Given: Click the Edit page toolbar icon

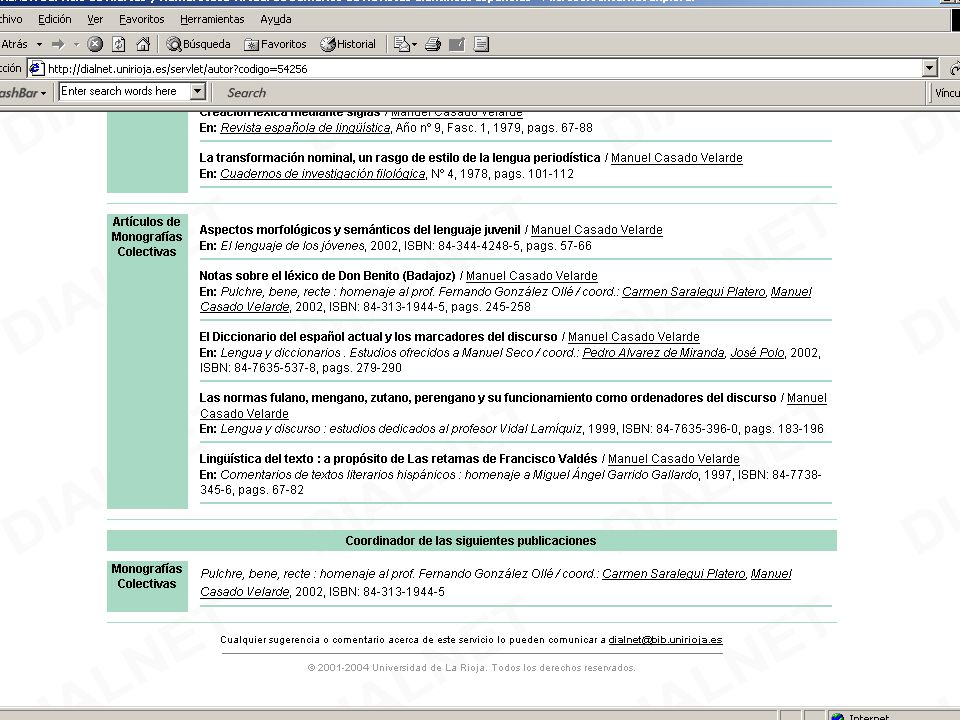Looking at the screenshot, I should pyautogui.click(x=457, y=44).
